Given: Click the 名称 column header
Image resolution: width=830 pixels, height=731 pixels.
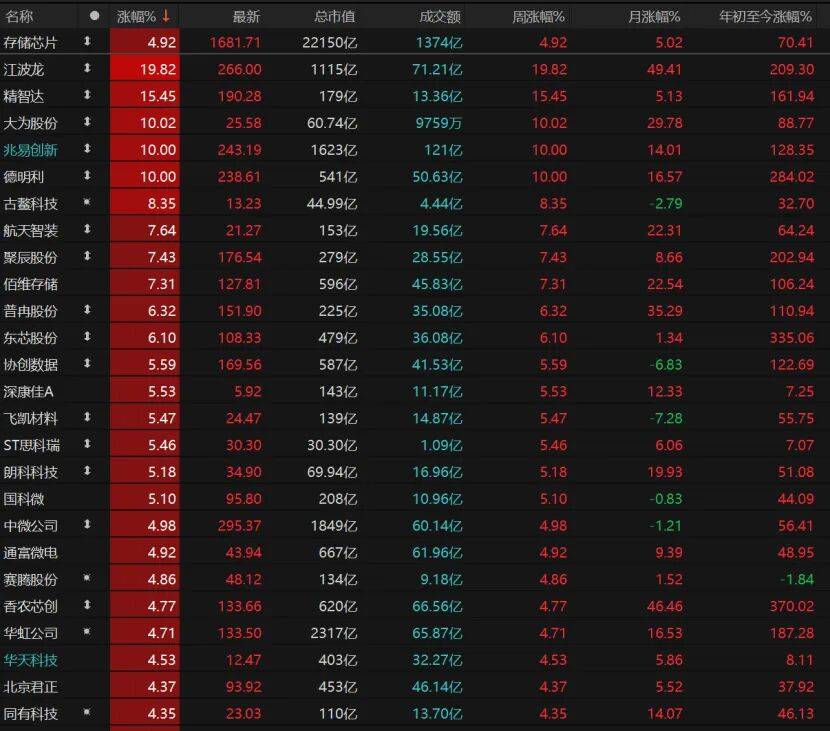Looking at the screenshot, I should (19, 16).
